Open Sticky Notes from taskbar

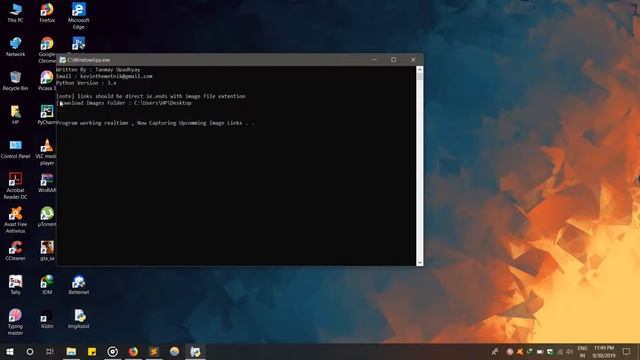(92, 351)
